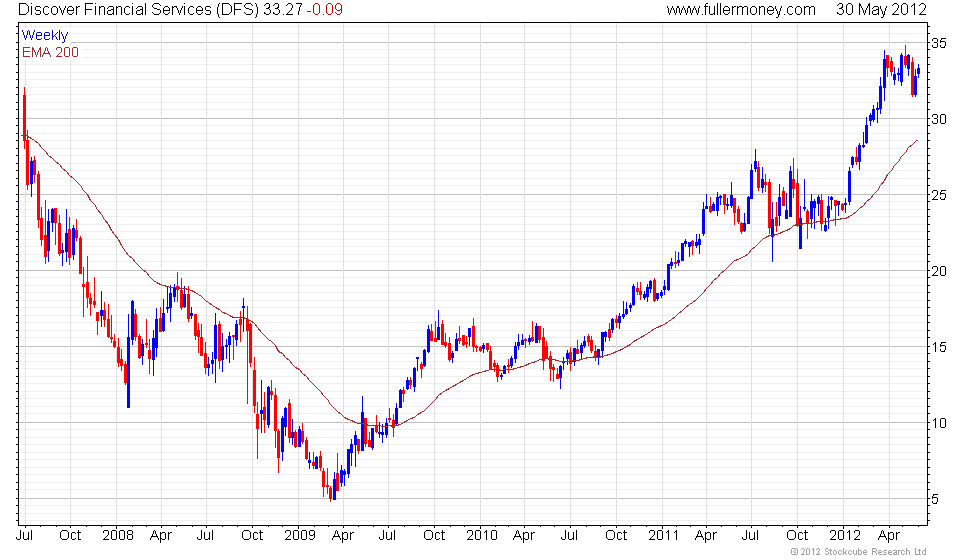Click the x-axis label '2011'
Viewport: 980px width, 560px height.
[x=663, y=536]
